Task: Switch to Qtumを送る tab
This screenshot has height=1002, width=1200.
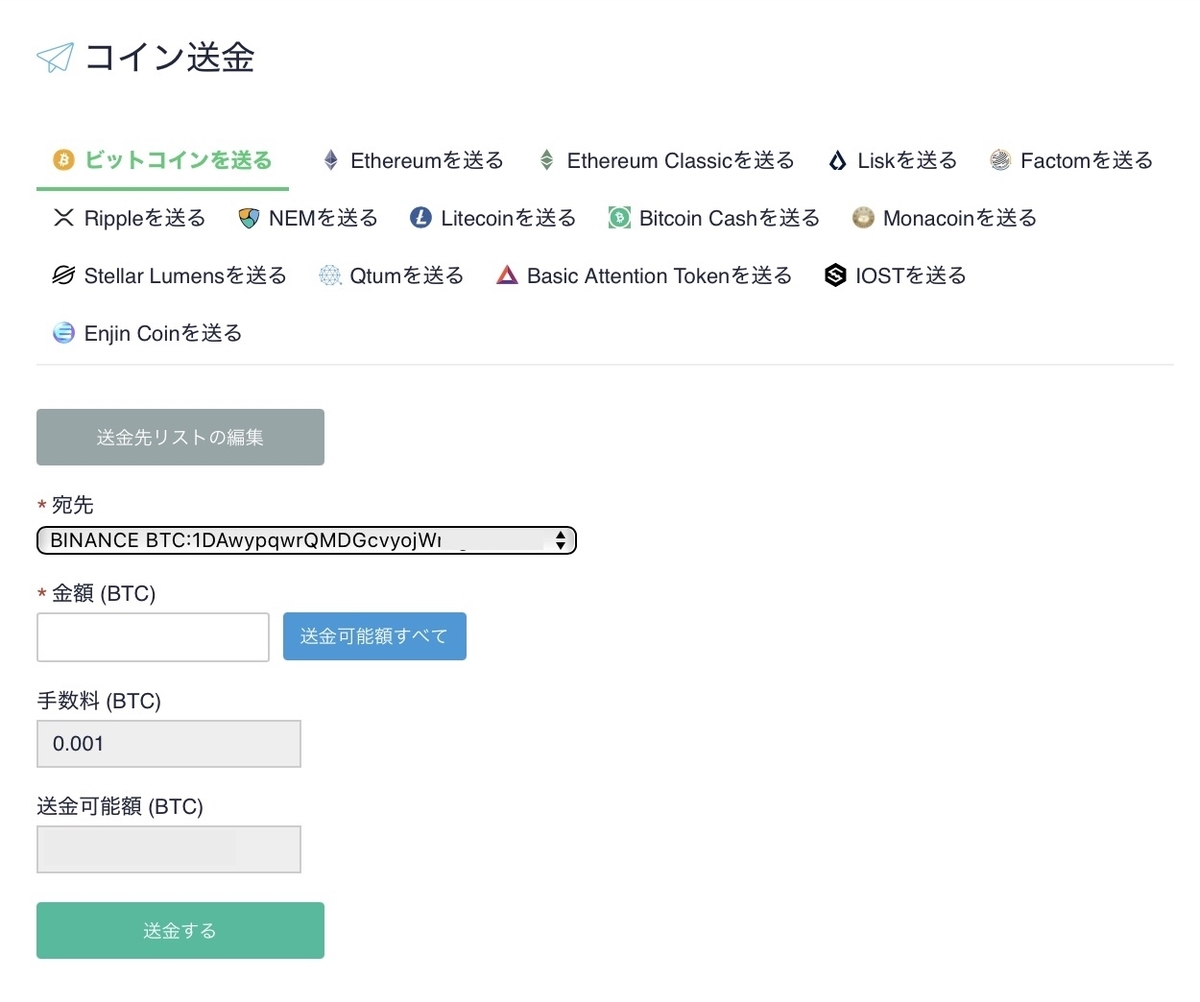Action: [392, 275]
